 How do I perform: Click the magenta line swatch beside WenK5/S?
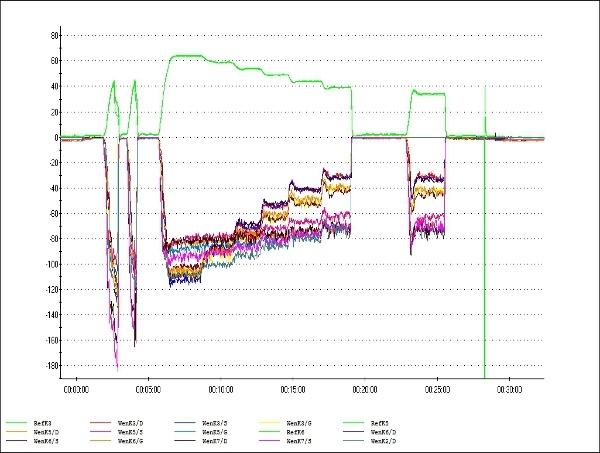click(x=101, y=432)
